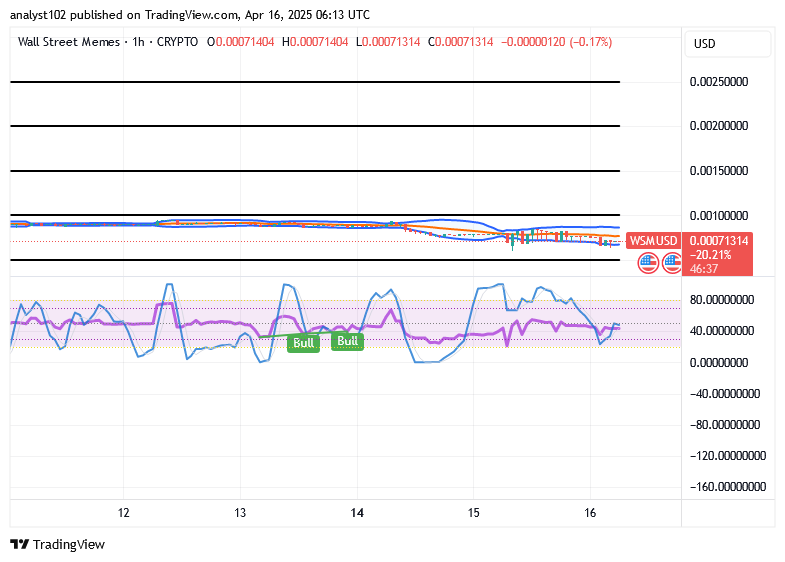Viewport: 785px width, 562px height.
Task: Click date 12 on the time axis
Action: click(124, 513)
